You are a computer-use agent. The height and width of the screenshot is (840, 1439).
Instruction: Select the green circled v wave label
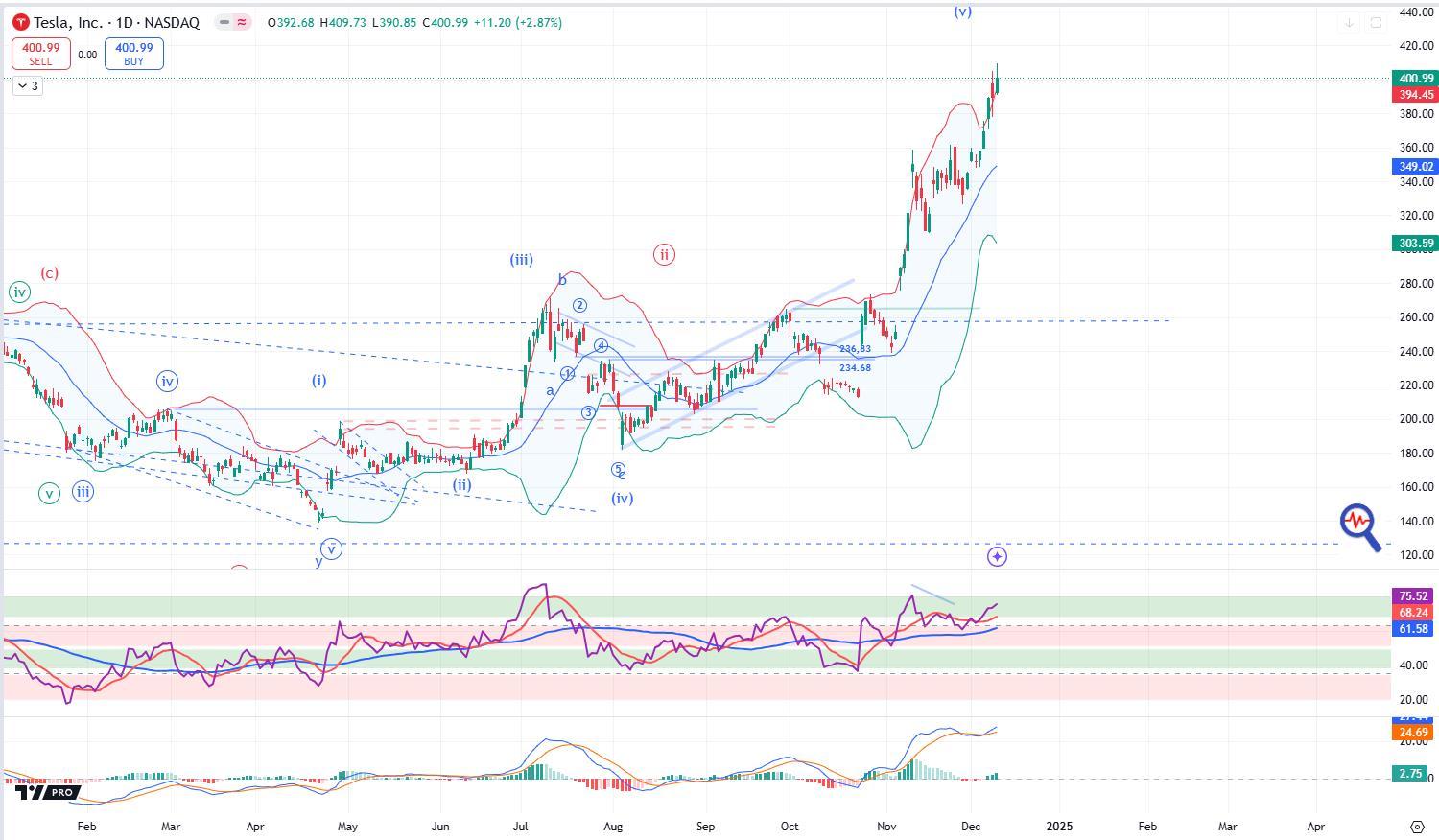[x=49, y=494]
